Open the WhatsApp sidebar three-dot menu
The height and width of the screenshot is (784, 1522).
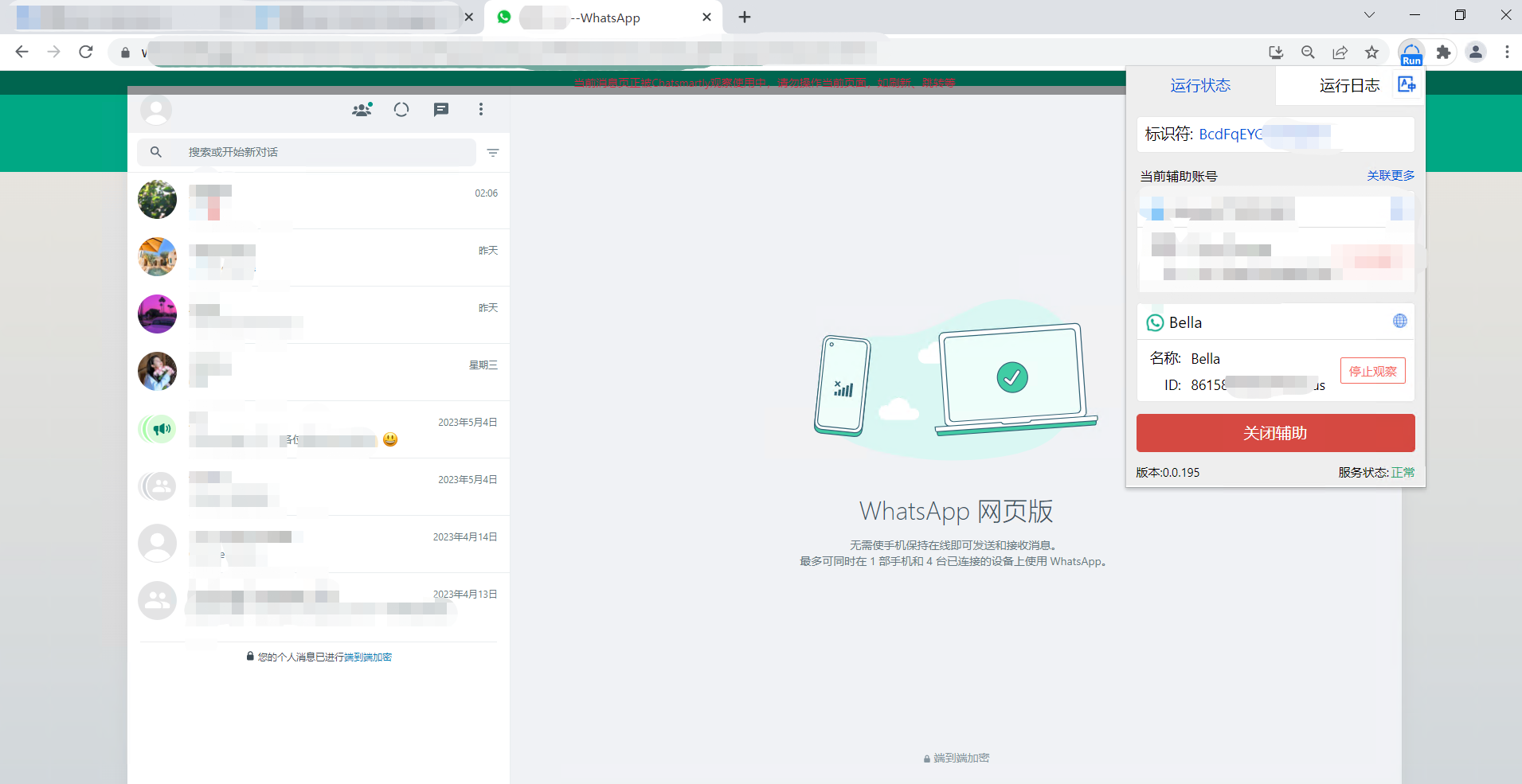tap(481, 110)
